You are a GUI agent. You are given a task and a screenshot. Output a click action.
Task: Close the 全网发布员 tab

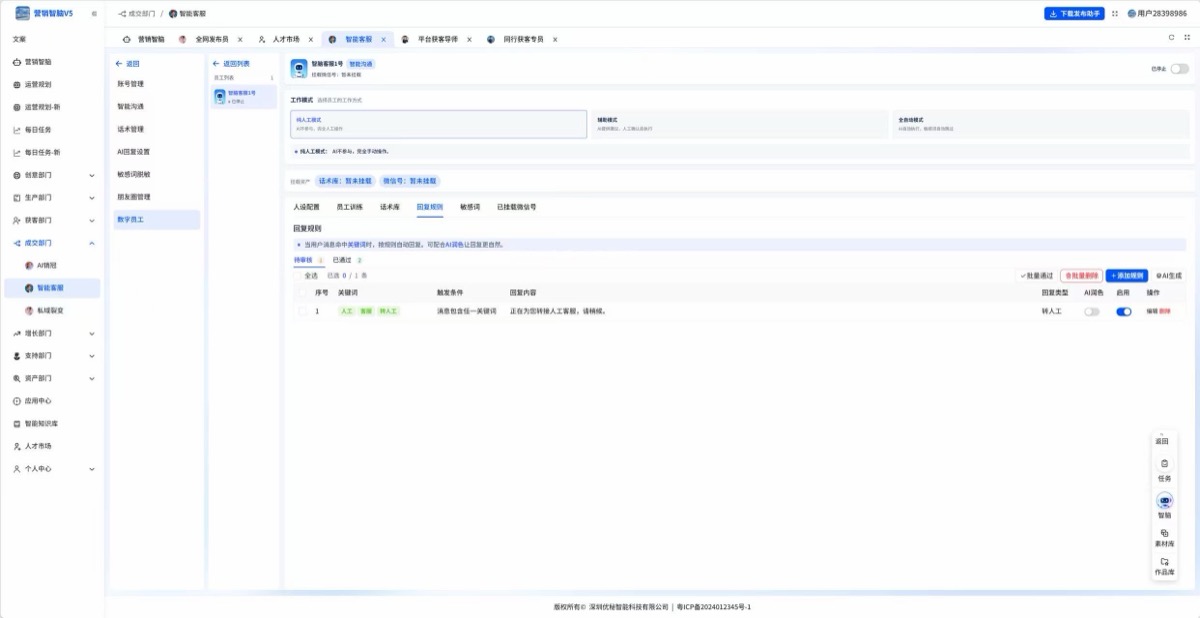pos(240,39)
